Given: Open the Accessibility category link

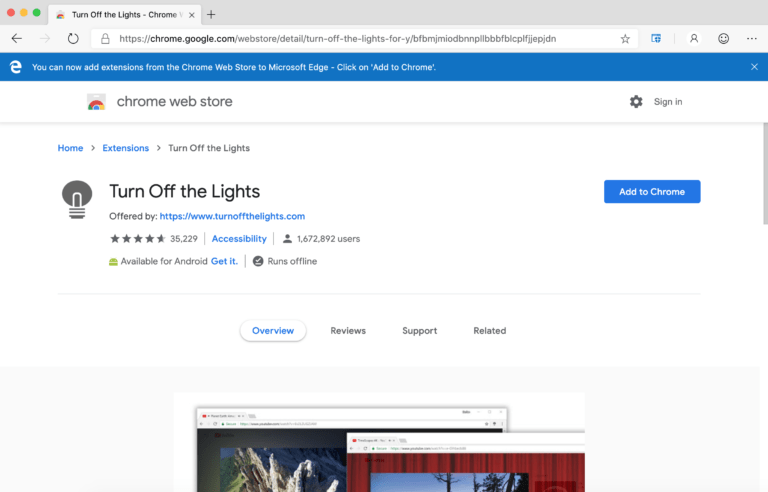Looking at the screenshot, I should [239, 239].
